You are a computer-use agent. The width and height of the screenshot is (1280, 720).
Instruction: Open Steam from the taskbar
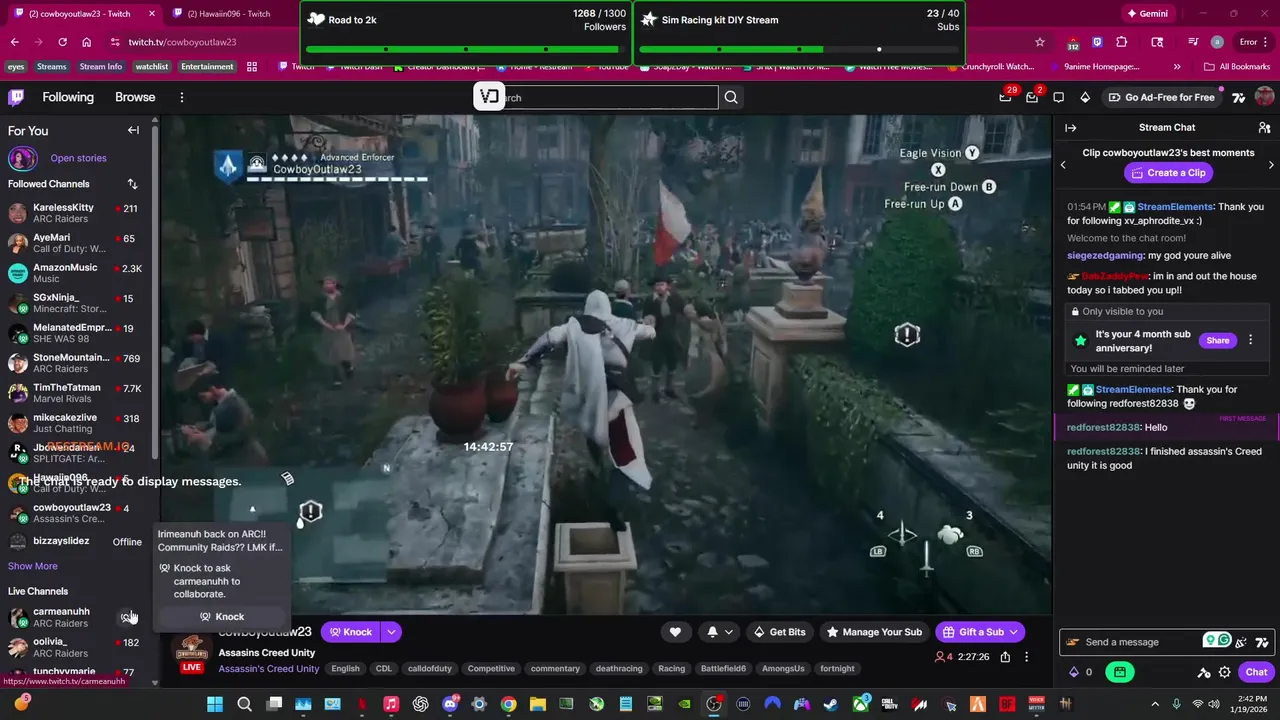(x=831, y=704)
